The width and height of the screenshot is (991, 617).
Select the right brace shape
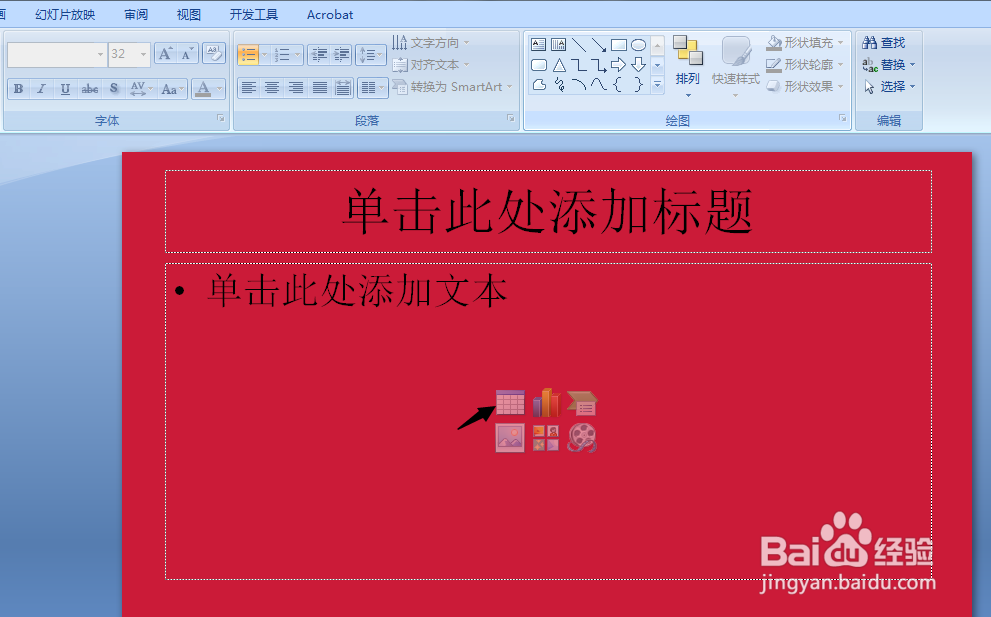[638, 84]
